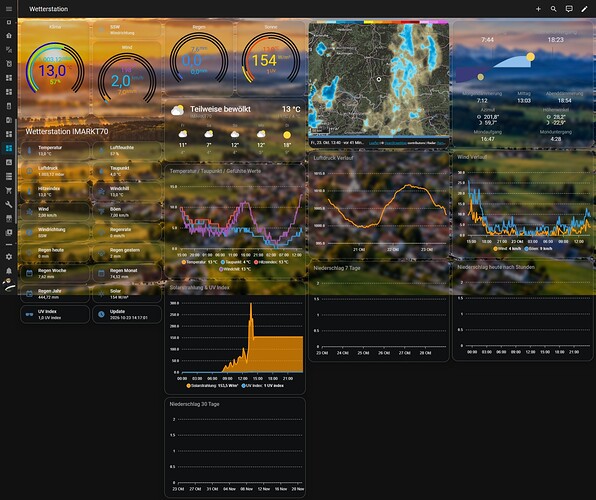Click the calendar icon of Regen Woche card

click(29, 273)
